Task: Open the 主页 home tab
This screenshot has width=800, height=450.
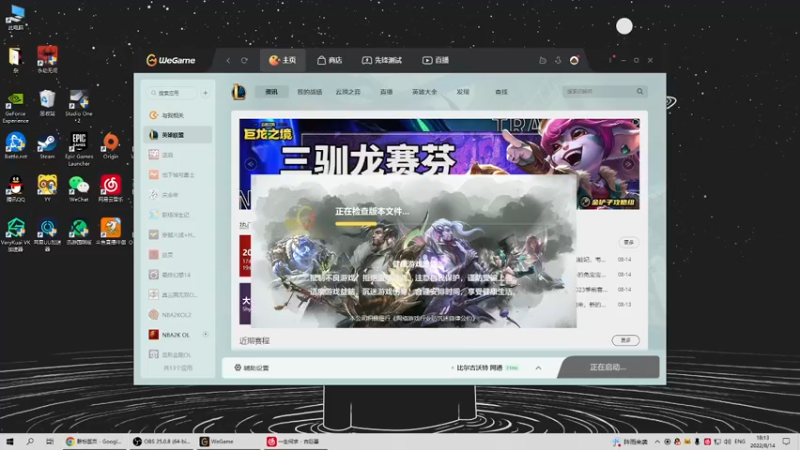Action: [x=283, y=60]
